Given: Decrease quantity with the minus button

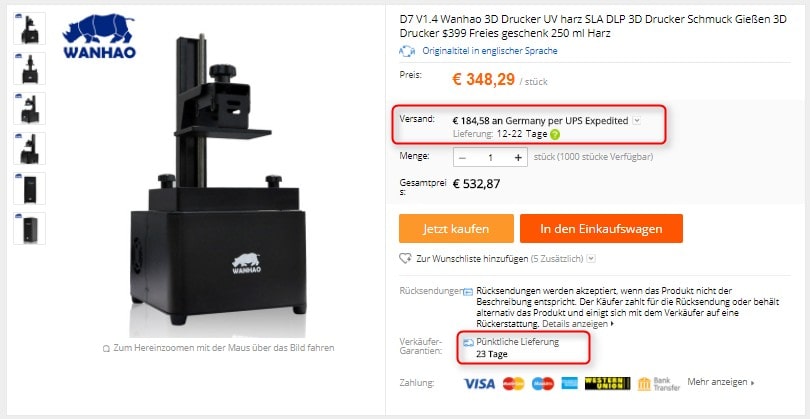Looking at the screenshot, I should (462, 158).
